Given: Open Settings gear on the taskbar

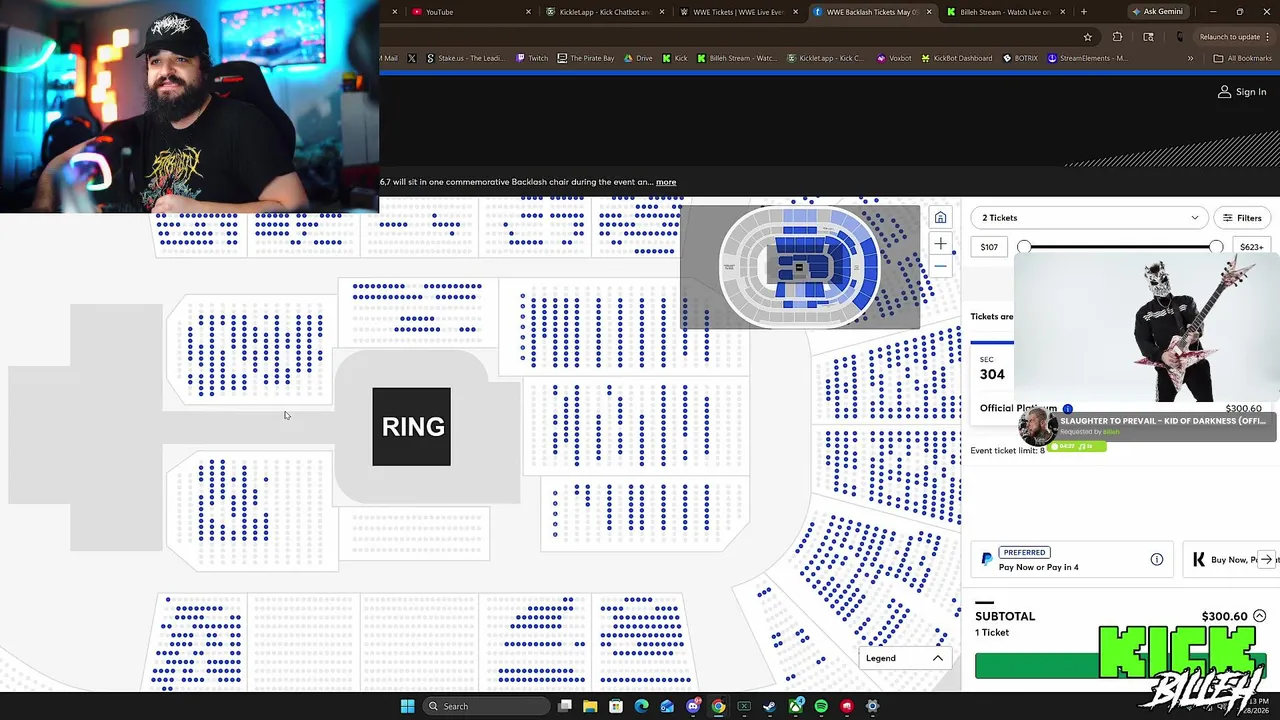Looking at the screenshot, I should click(x=872, y=706).
